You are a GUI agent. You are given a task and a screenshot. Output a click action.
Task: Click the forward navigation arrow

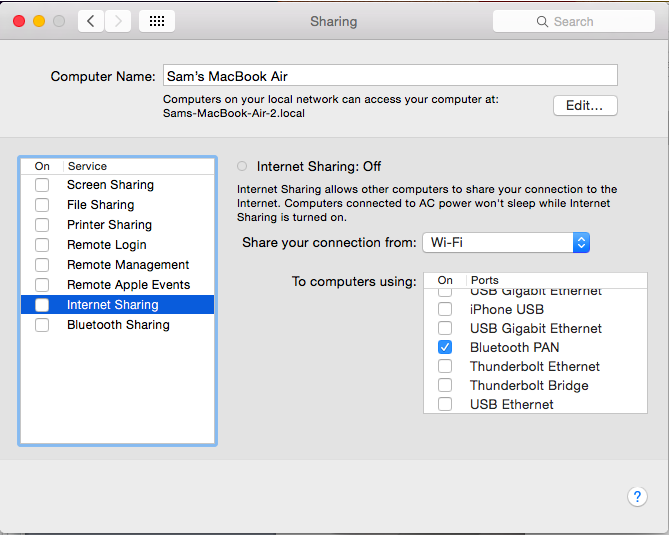pos(118,21)
